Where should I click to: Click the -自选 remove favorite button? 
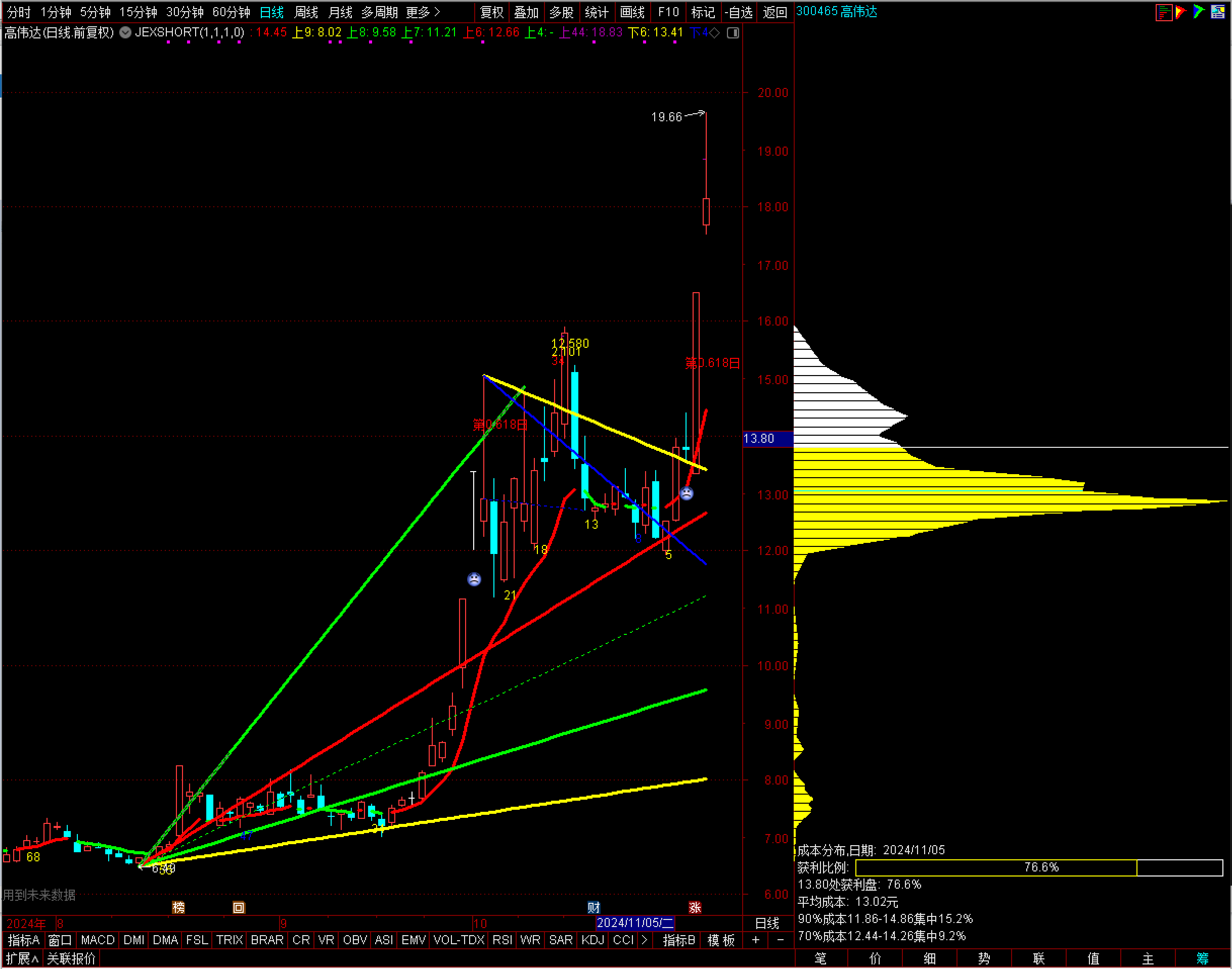[x=739, y=12]
